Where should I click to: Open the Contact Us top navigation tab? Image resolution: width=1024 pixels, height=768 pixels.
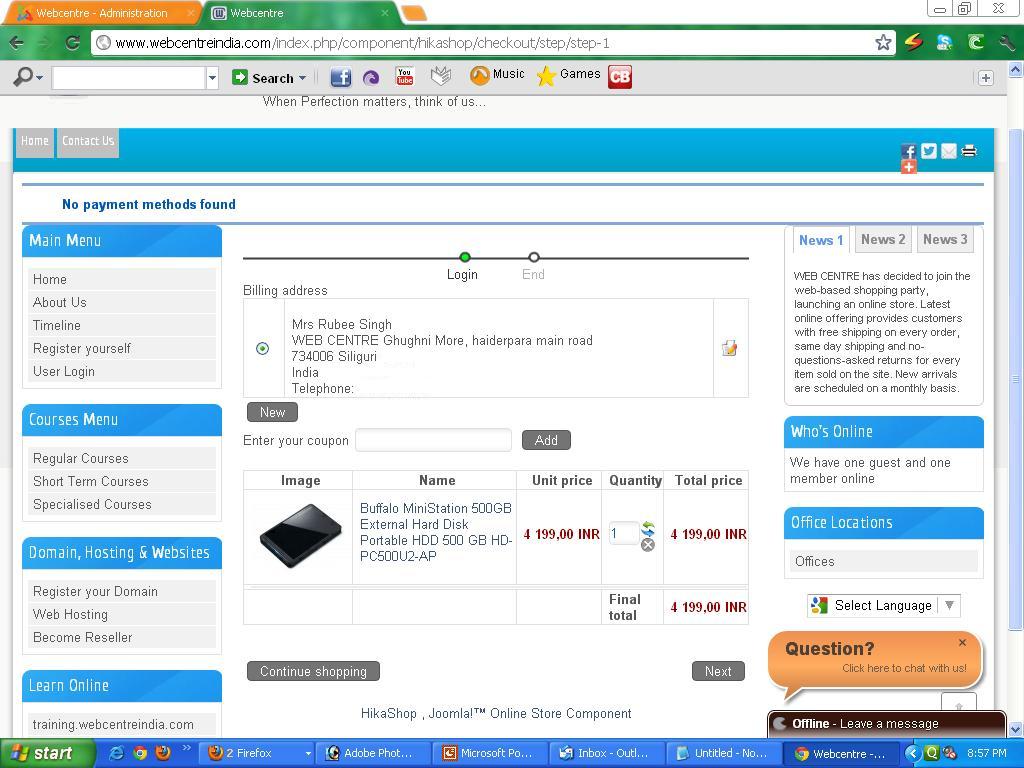click(88, 142)
